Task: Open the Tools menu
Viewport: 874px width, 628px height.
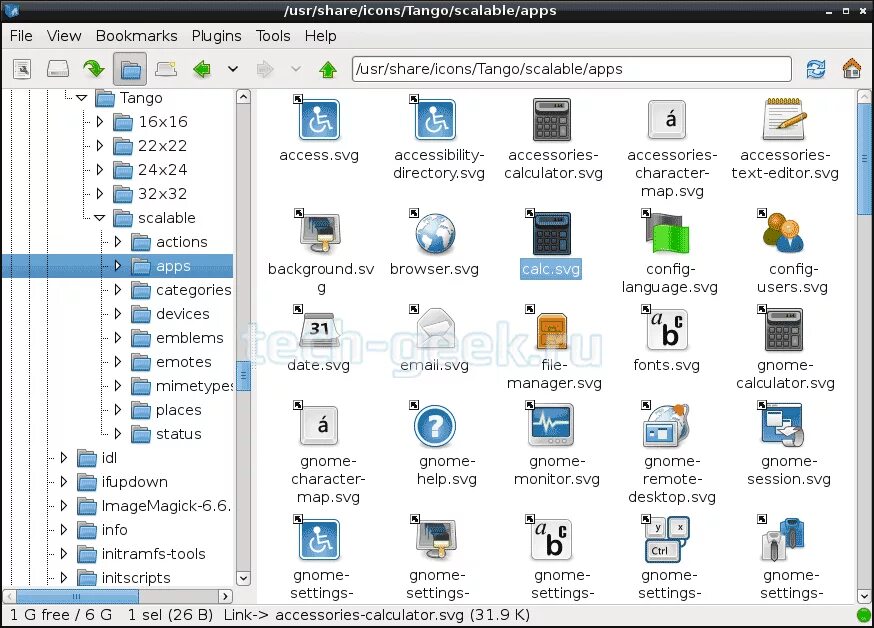Action: pyautogui.click(x=273, y=36)
